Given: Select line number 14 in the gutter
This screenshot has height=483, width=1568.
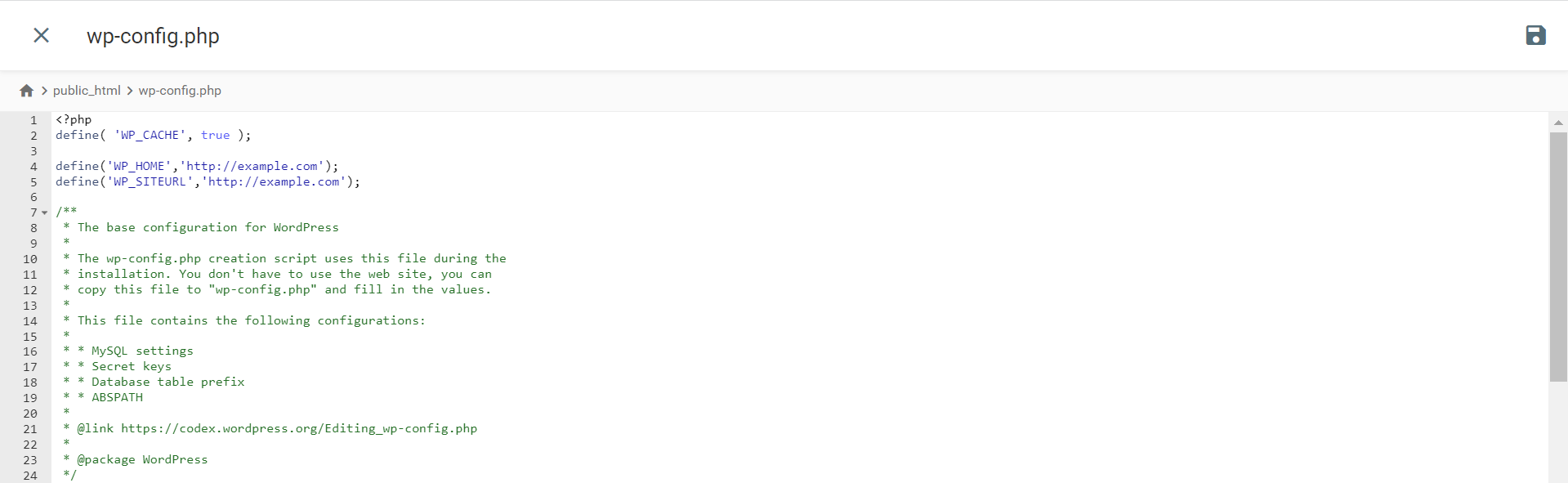Looking at the screenshot, I should [30, 321].
